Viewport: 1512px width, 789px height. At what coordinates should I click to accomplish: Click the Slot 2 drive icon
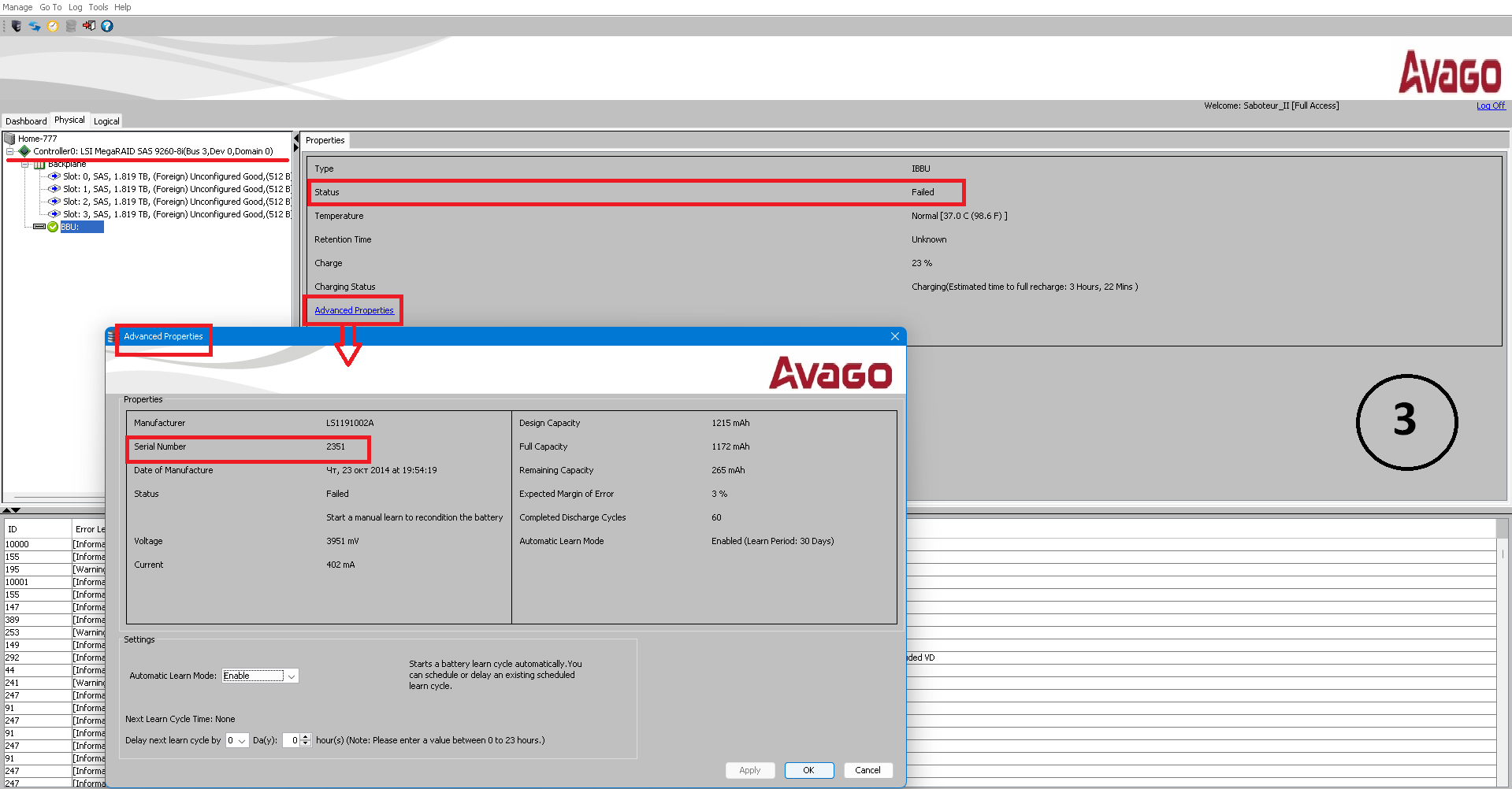[54, 202]
